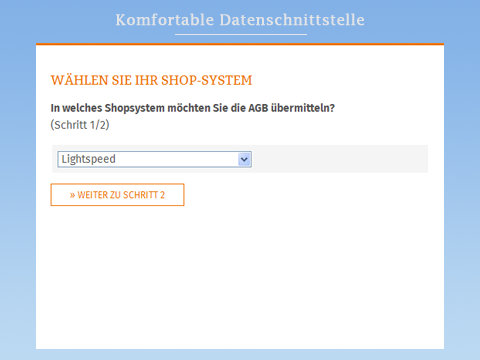Viewport: 480px width, 360px height.
Task: Click the '(Schritt 1/2)' step indicator
Action: click(x=80, y=125)
